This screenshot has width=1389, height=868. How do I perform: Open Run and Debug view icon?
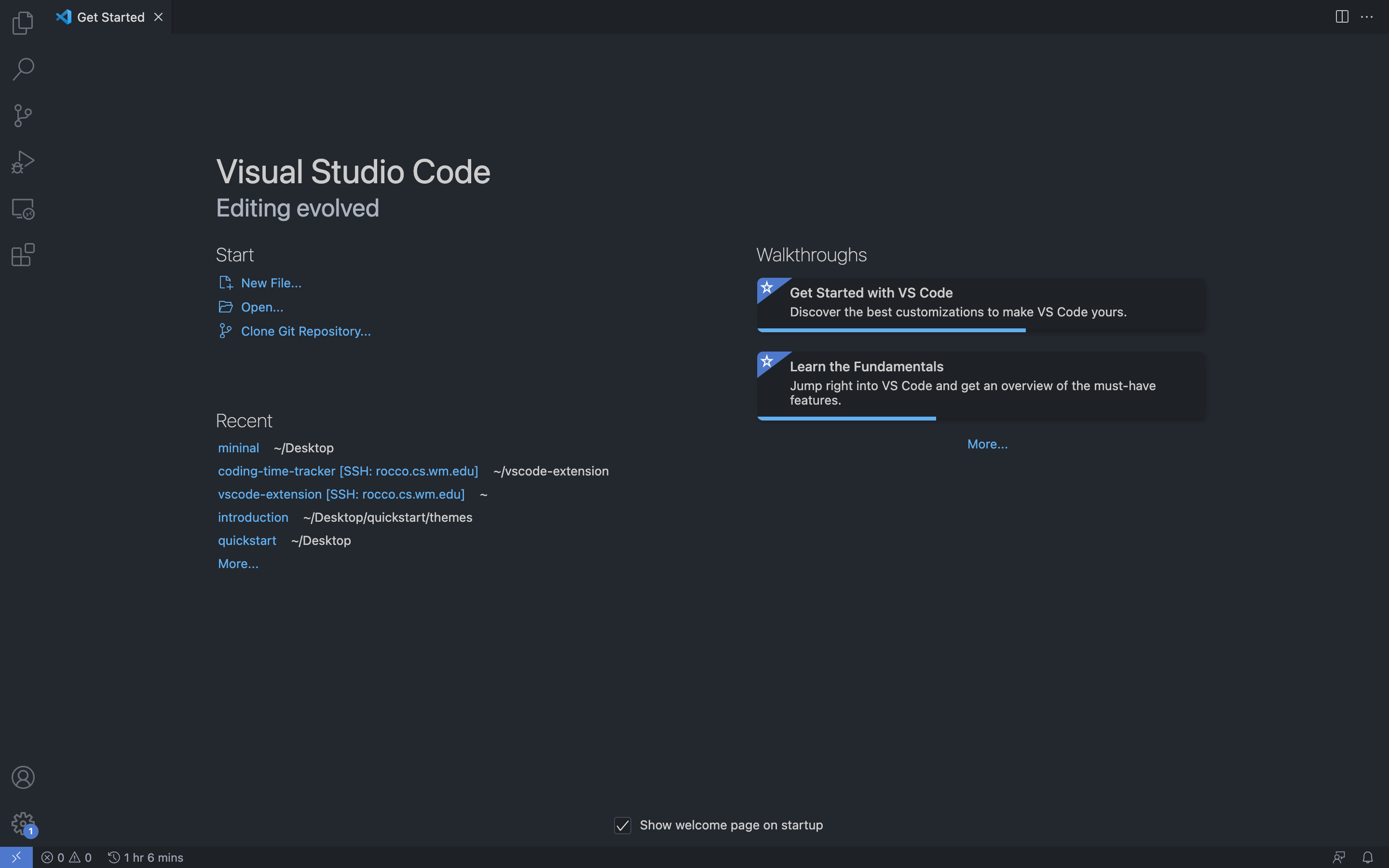23,162
